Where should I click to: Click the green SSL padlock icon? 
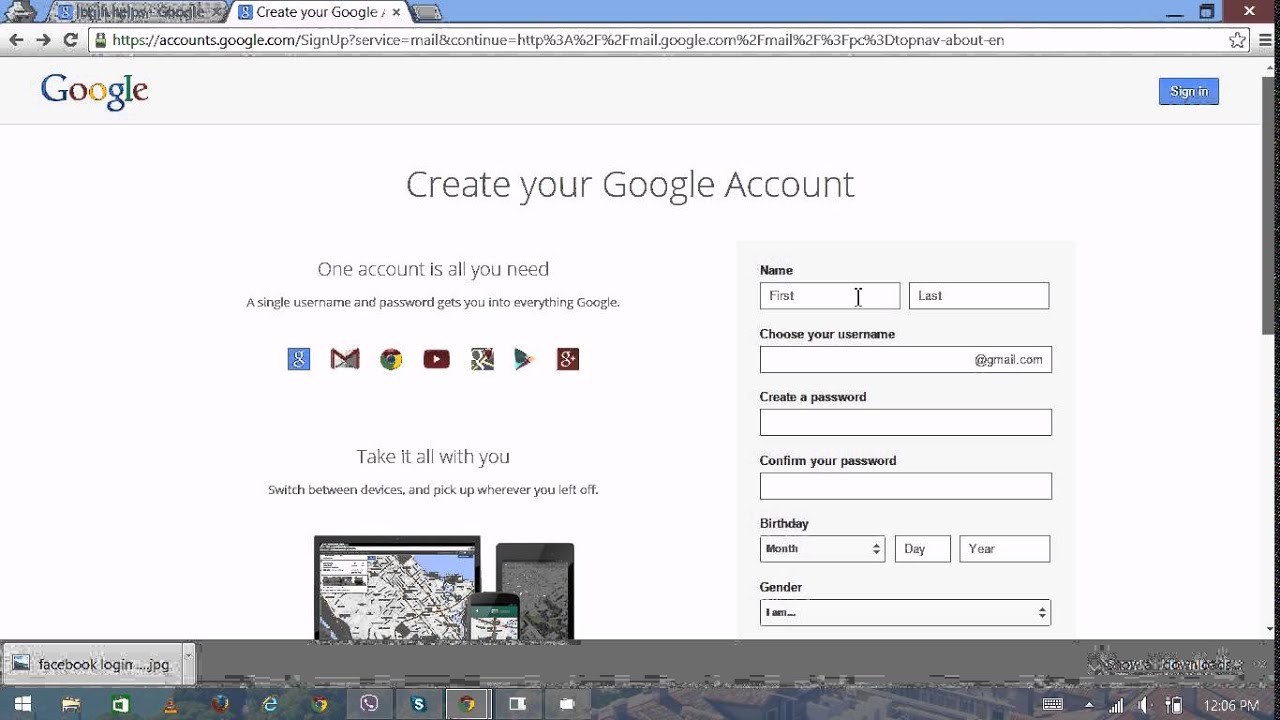tap(99, 40)
